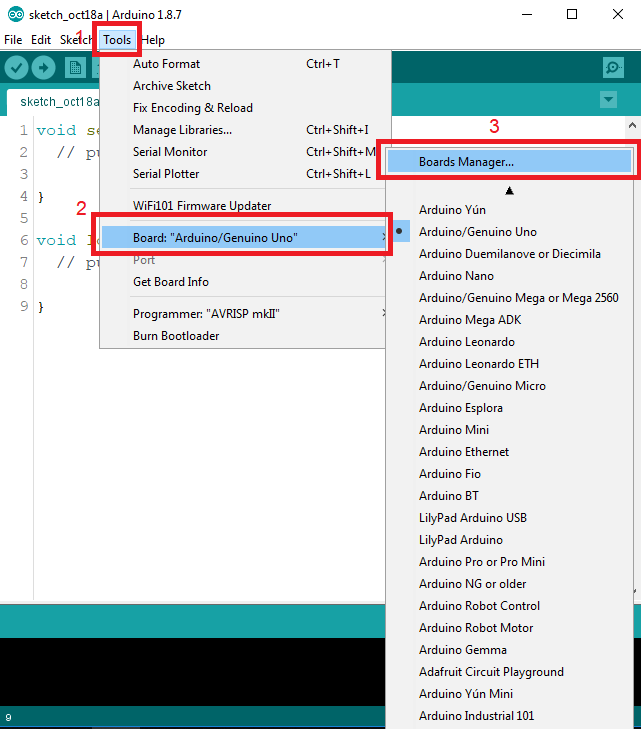The width and height of the screenshot is (641, 729).
Task: Open Boards Manager...
Action: [509, 162]
